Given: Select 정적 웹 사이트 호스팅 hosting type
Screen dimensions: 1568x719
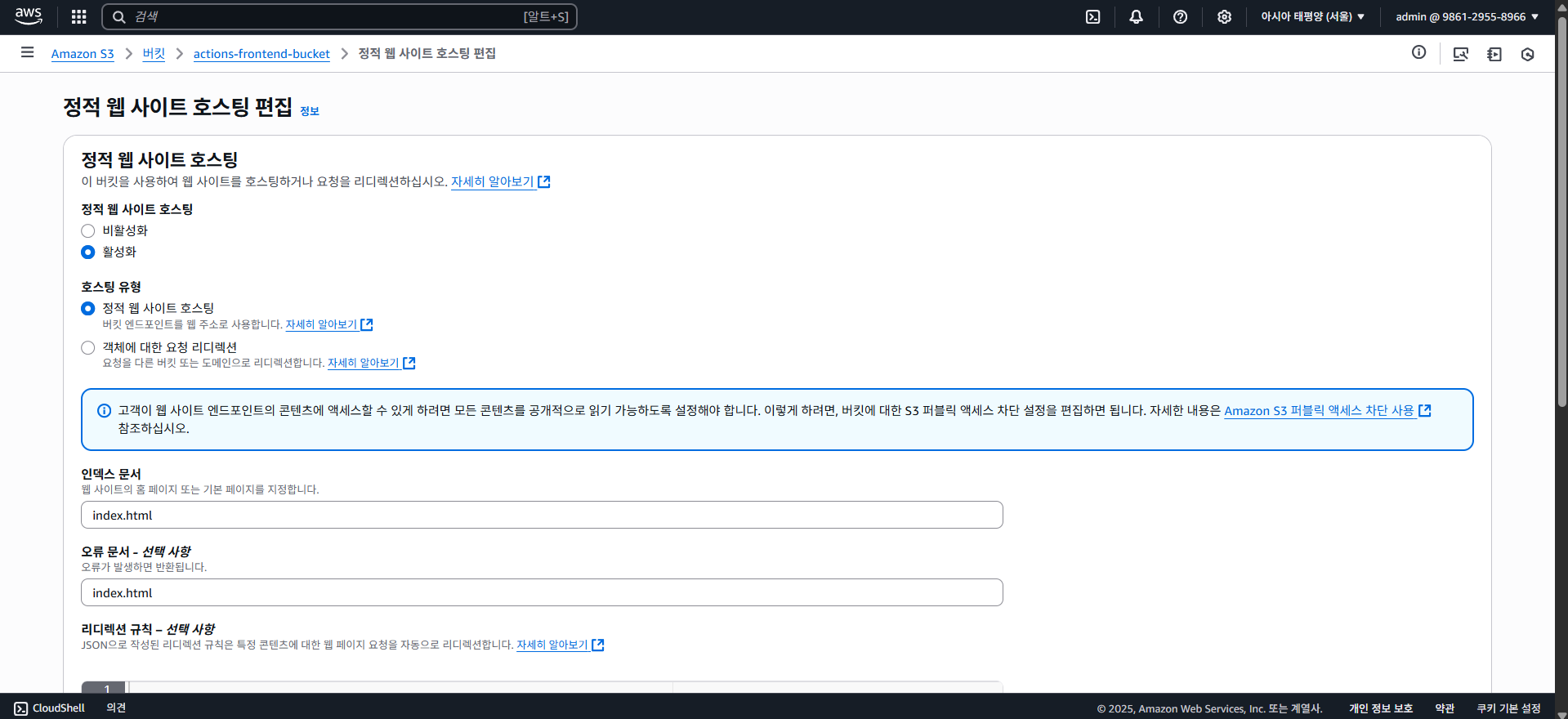Looking at the screenshot, I should click(88, 308).
